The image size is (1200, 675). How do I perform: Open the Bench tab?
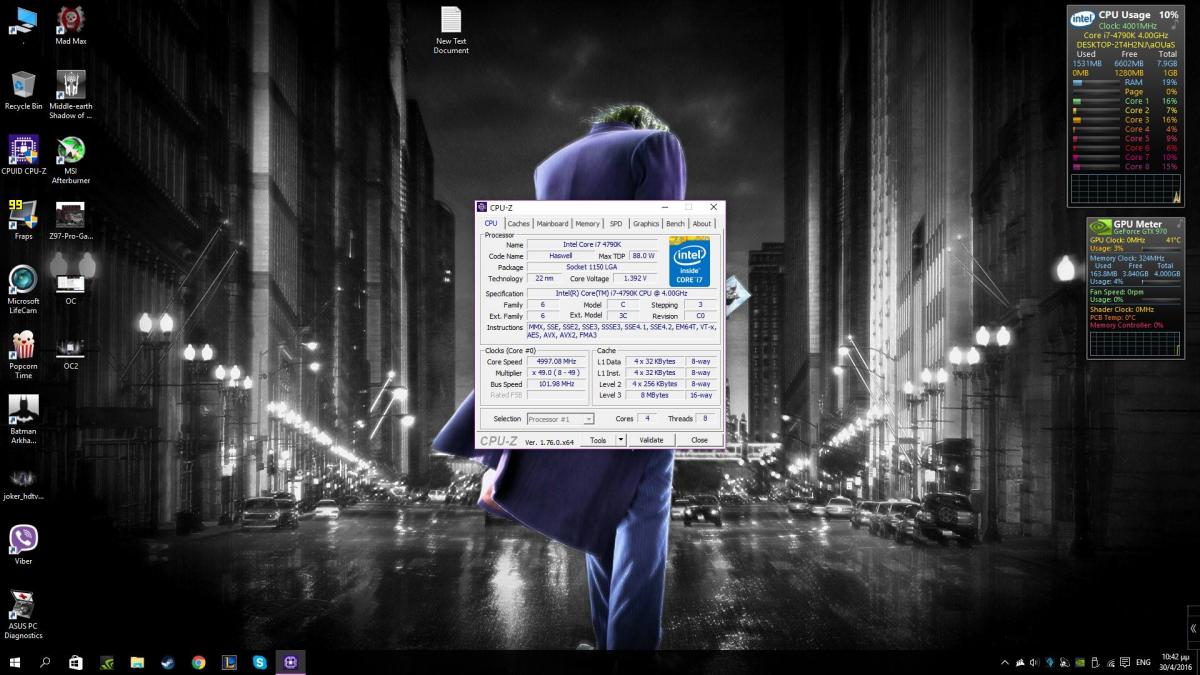tap(676, 223)
